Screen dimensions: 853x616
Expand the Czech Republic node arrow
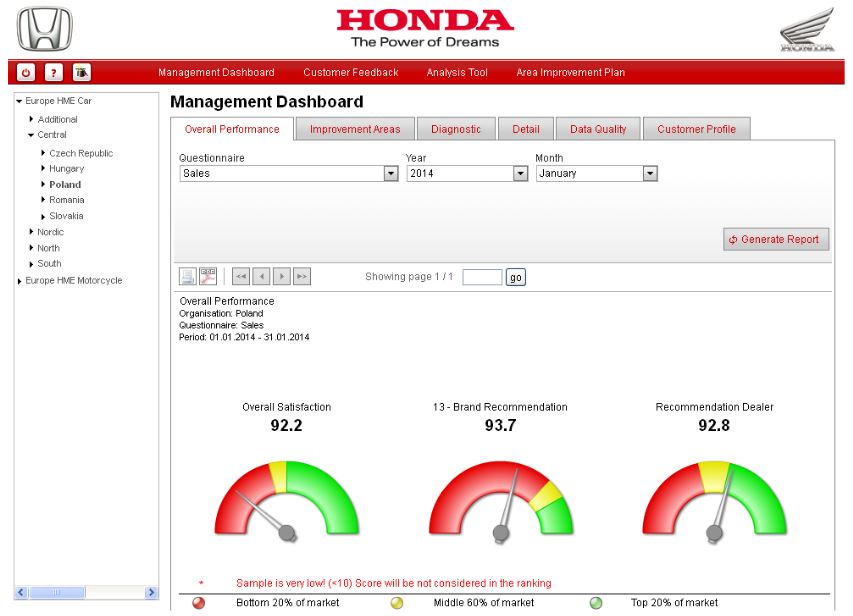pyautogui.click(x=43, y=153)
